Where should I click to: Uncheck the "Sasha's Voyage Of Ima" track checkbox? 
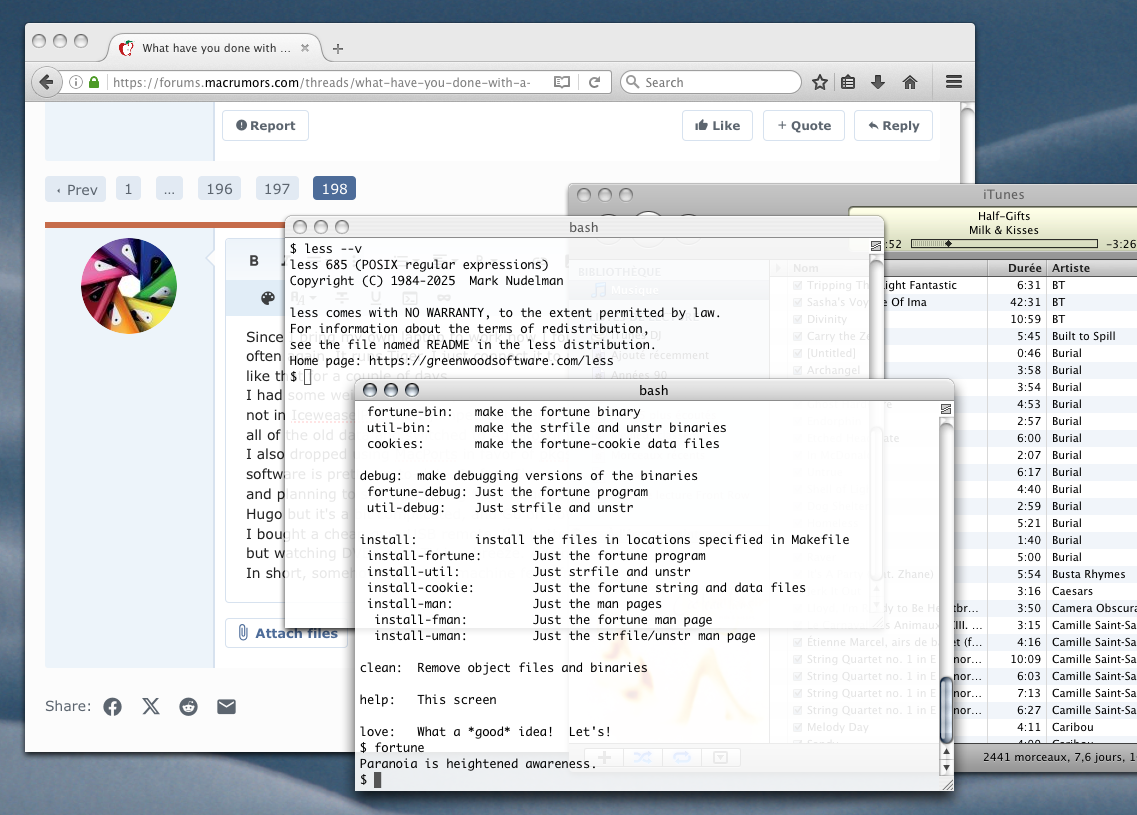pos(798,302)
